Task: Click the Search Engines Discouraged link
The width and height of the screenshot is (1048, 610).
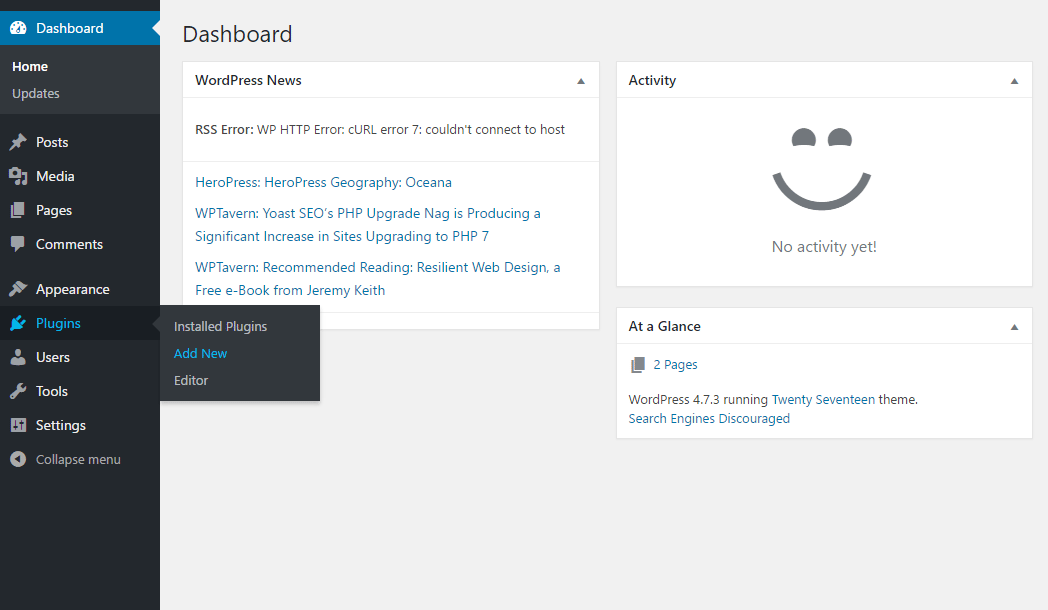Action: click(x=709, y=418)
